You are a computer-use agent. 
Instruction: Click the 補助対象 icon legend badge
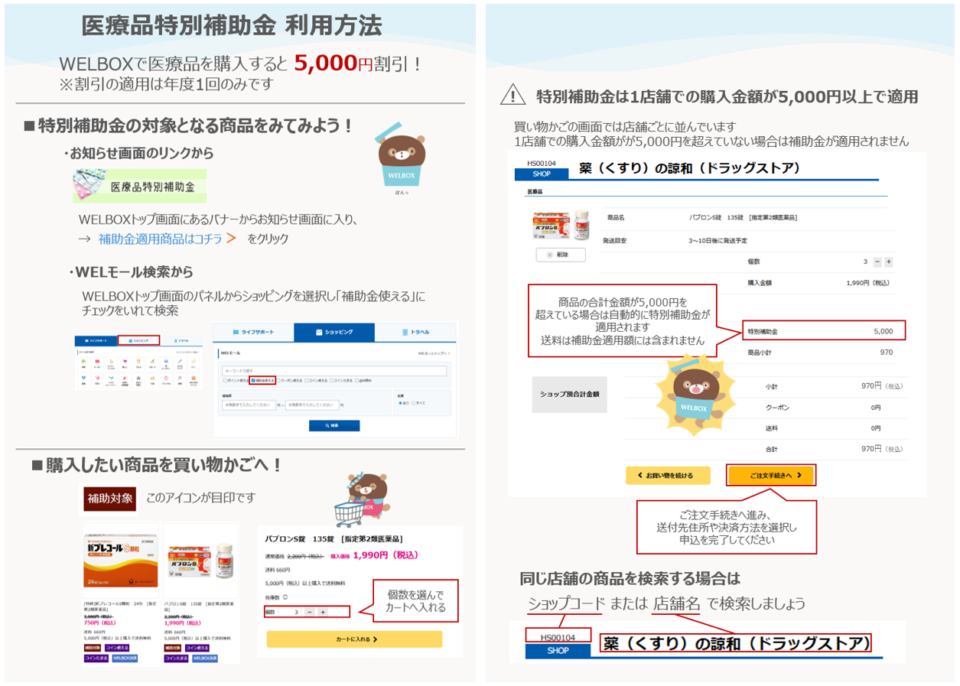[x=110, y=498]
